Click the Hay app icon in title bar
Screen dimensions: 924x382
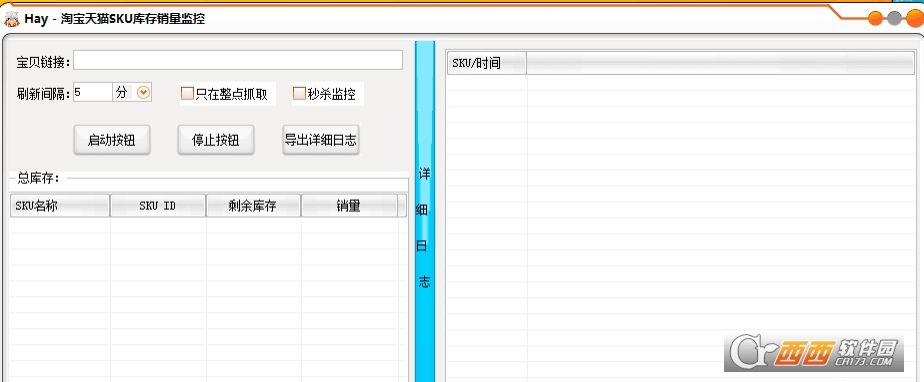click(11, 19)
